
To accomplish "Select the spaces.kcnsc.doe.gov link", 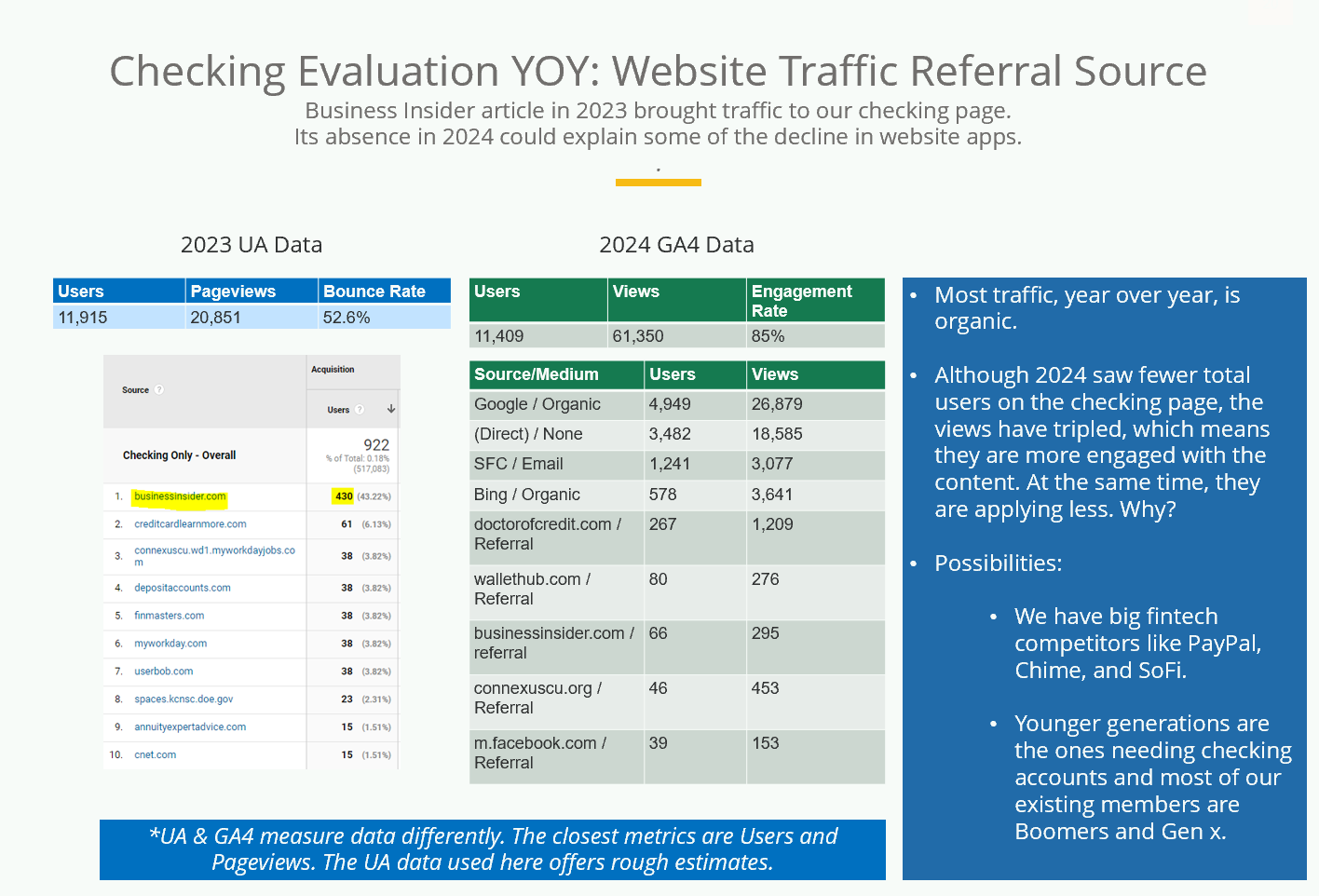I will (x=184, y=699).
